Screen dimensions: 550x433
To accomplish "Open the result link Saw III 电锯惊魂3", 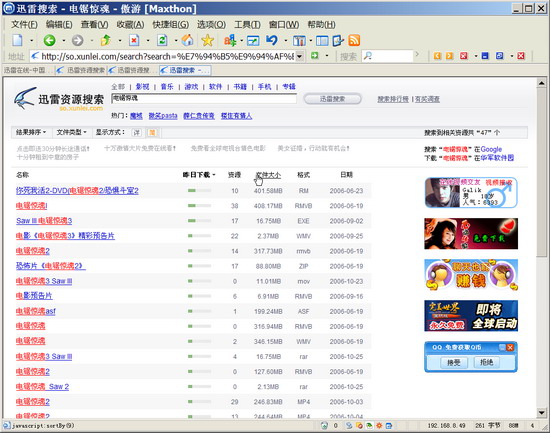I will pyautogui.click(x=44, y=221).
